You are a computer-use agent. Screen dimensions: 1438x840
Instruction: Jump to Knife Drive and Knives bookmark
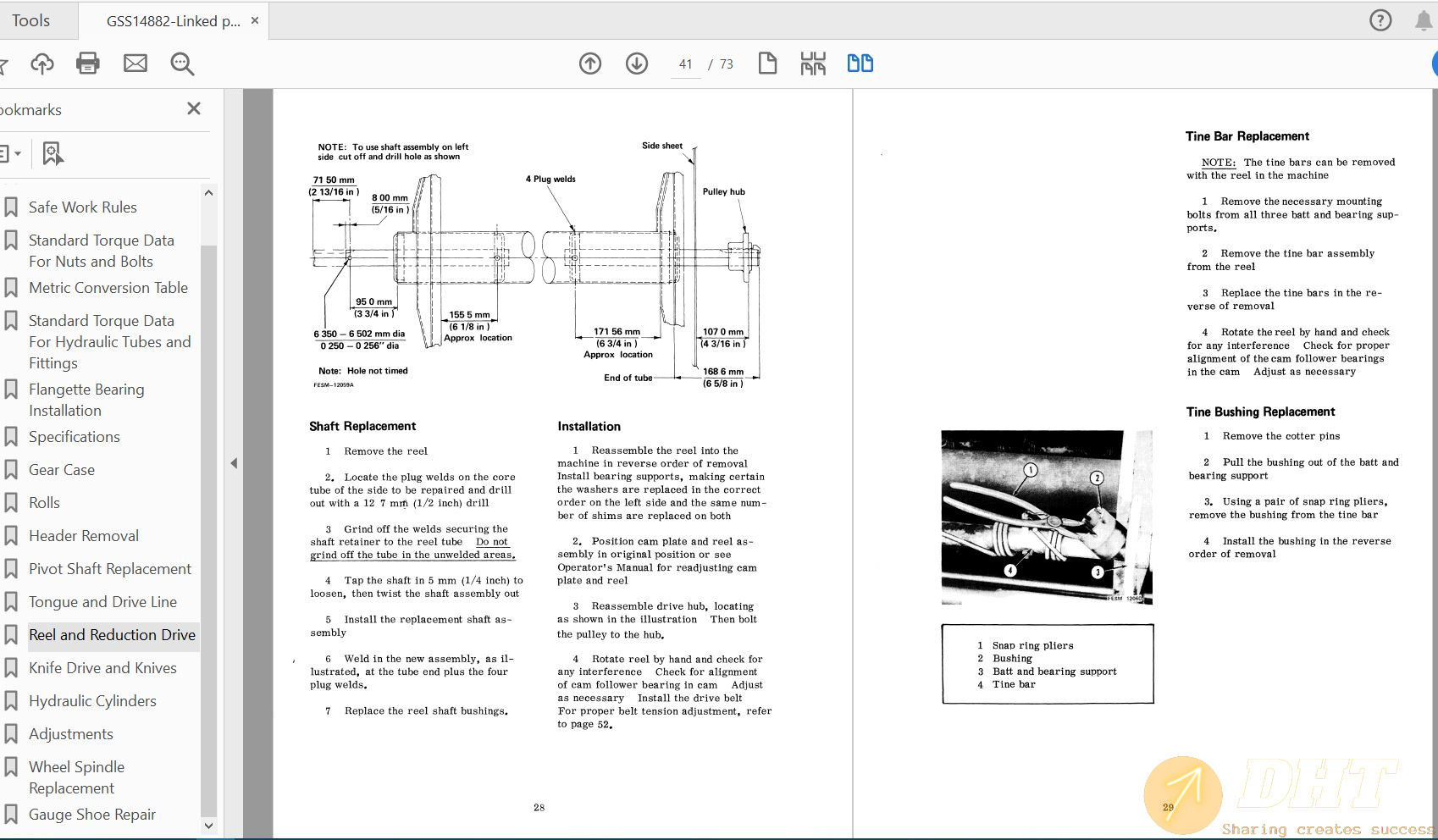click(x=102, y=668)
